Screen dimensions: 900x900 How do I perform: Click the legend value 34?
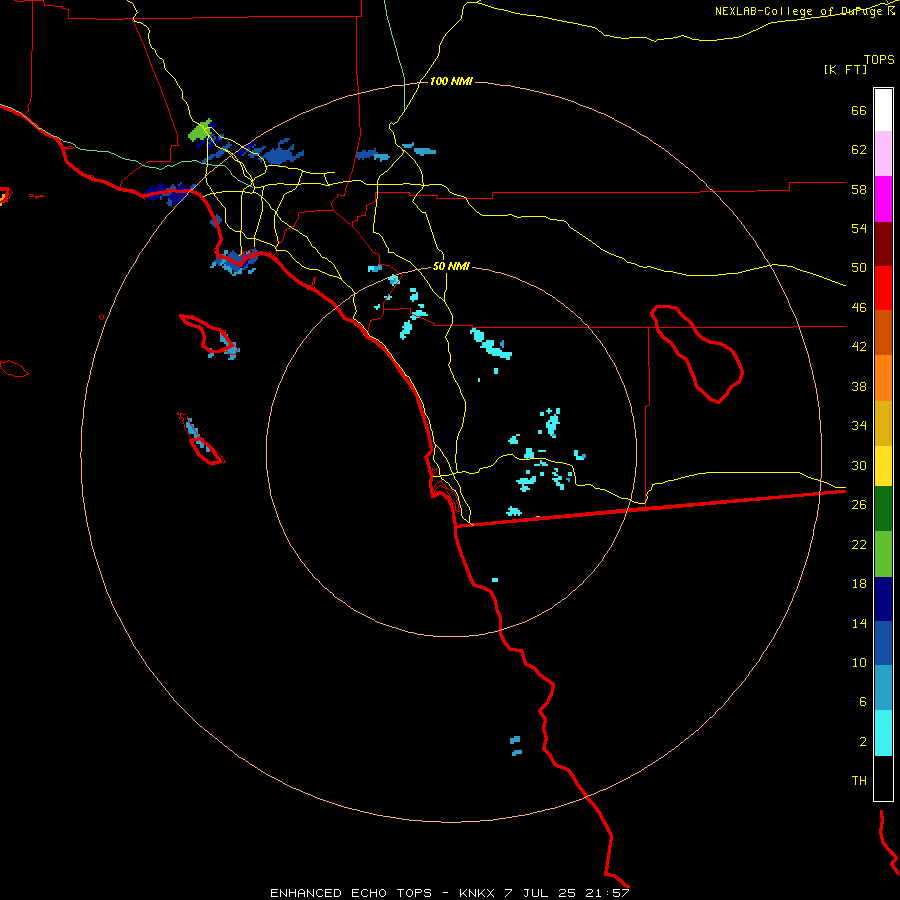click(859, 426)
